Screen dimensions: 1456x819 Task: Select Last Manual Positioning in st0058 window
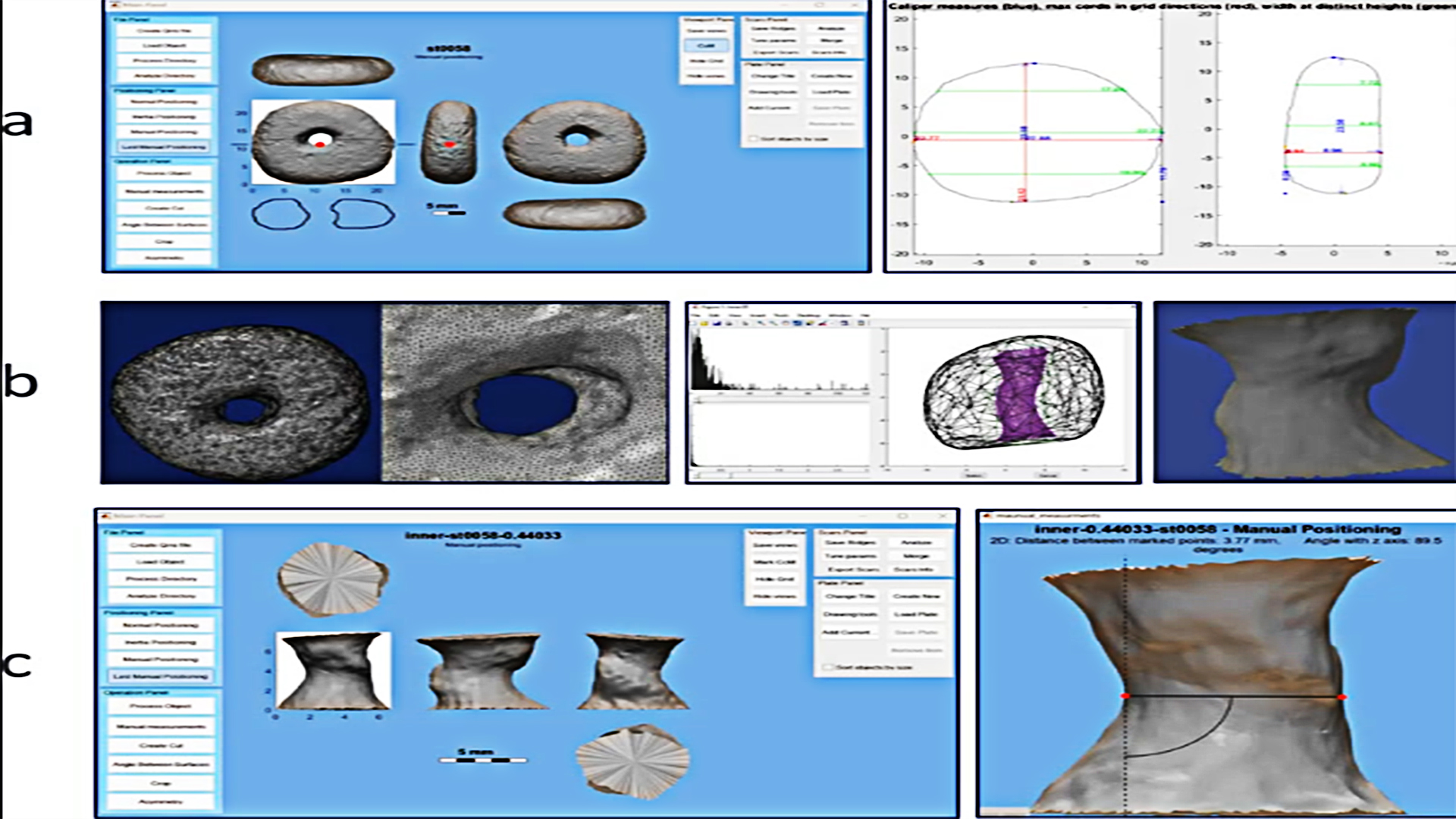(164, 147)
